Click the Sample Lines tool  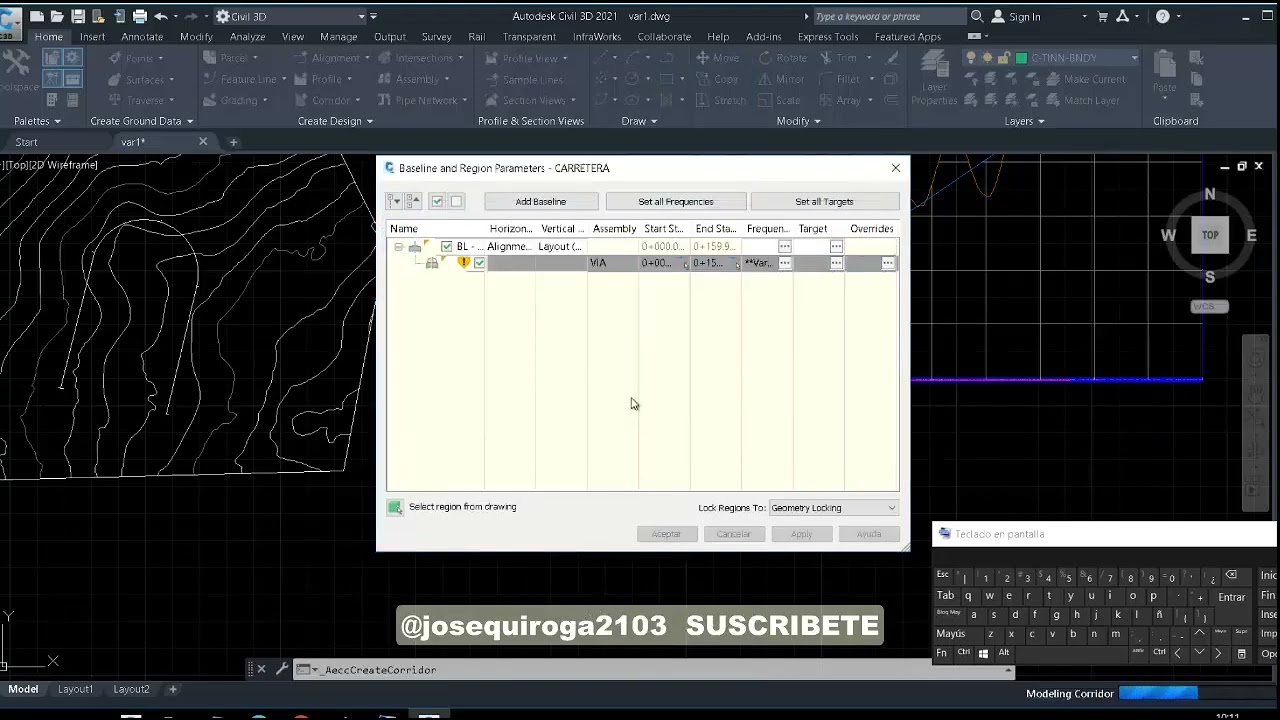click(x=523, y=79)
